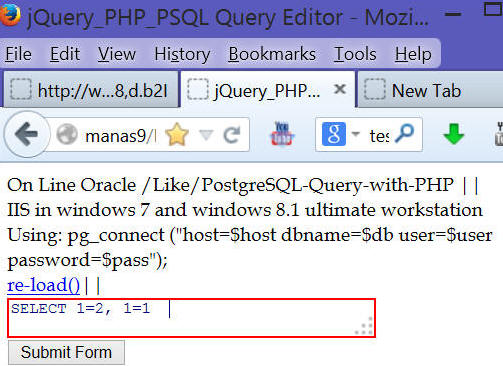Expand the URL history dropdown arrow

pyautogui.click(x=206, y=135)
